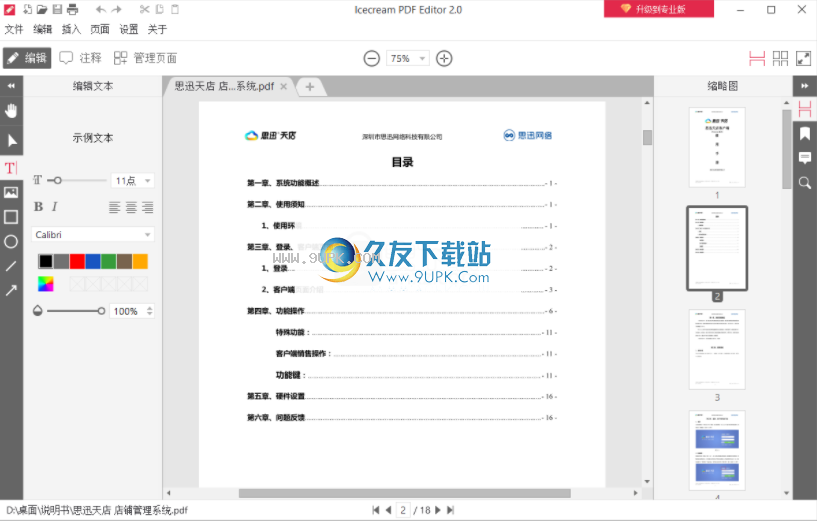The height and width of the screenshot is (521, 817).
Task: Open page 3 thumbnail
Action: (717, 350)
